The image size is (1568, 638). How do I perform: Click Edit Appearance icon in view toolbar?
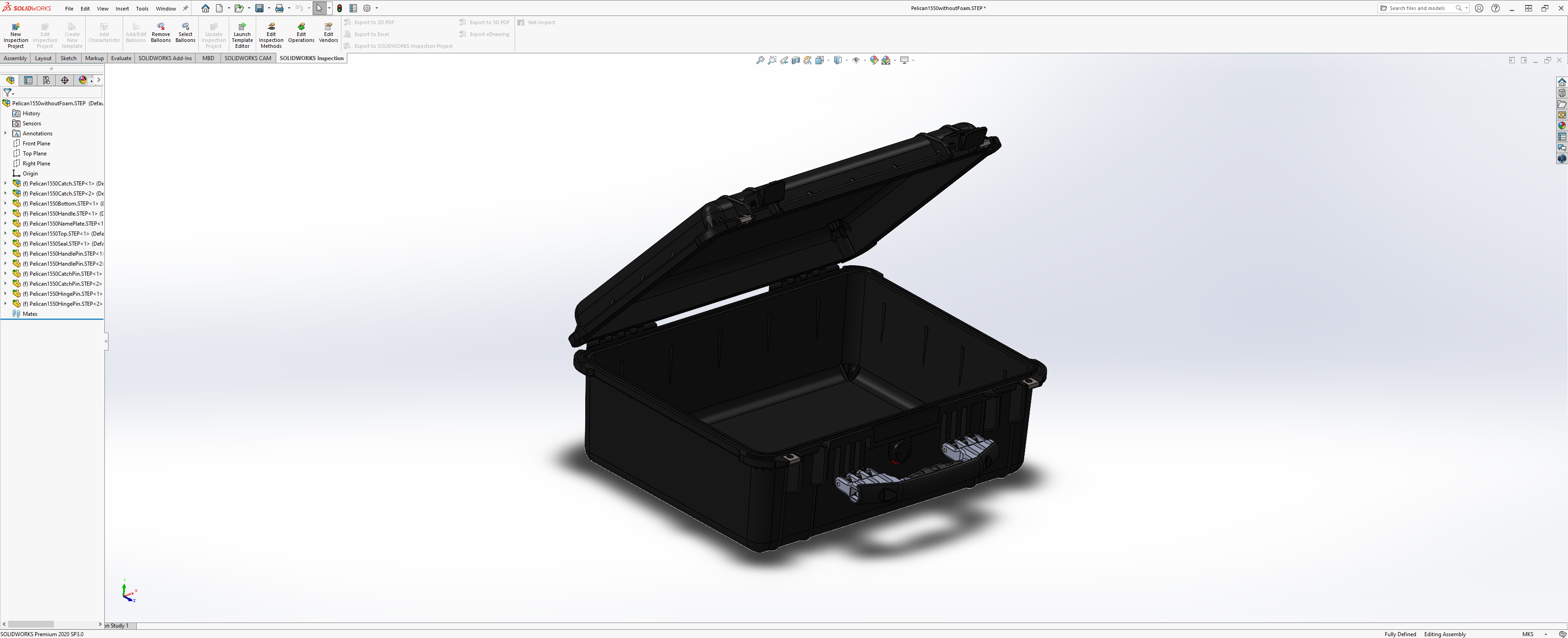(x=874, y=60)
